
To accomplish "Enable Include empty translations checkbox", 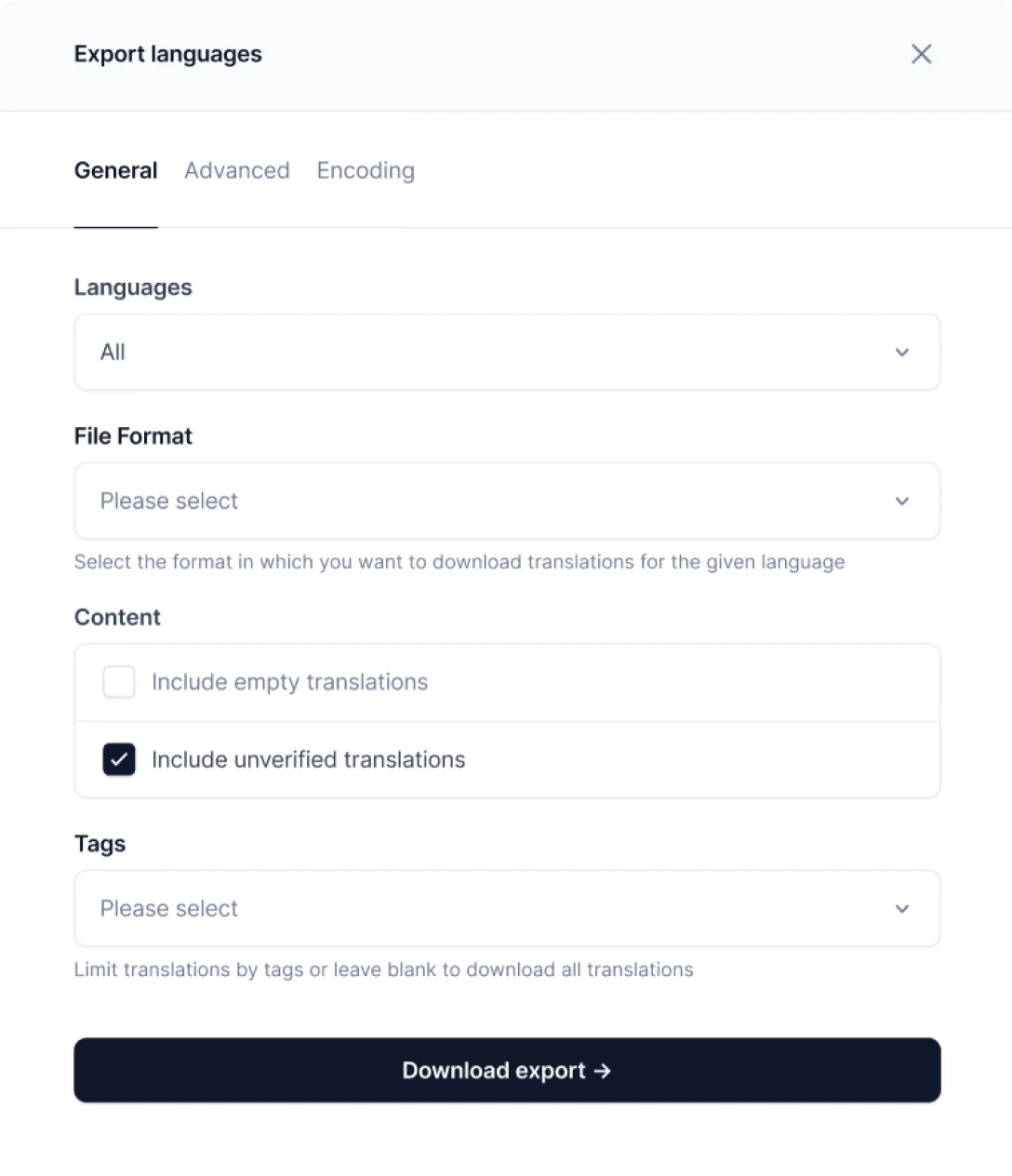I will pyautogui.click(x=119, y=682).
